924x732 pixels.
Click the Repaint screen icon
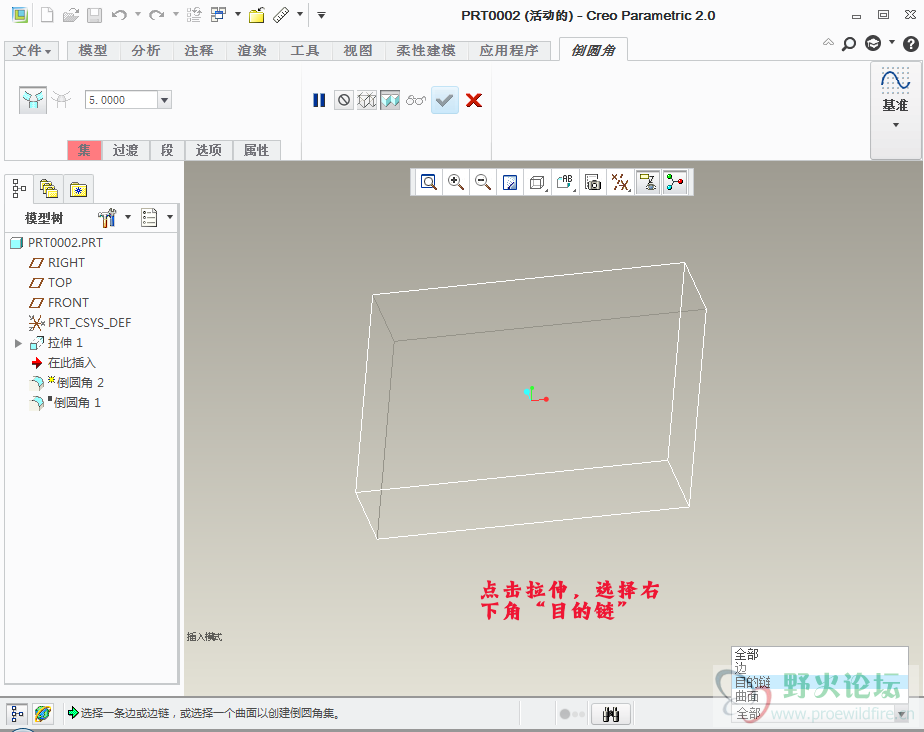coord(510,182)
